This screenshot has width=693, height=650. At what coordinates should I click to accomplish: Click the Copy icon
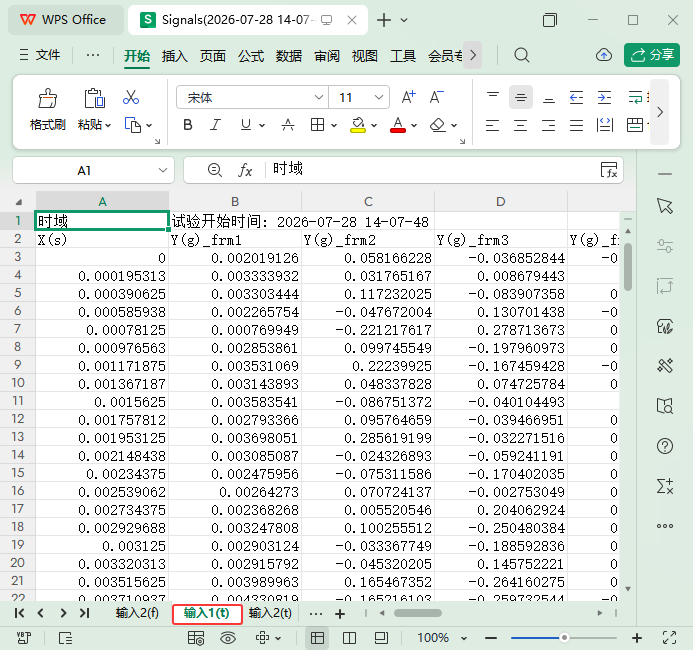(x=133, y=125)
